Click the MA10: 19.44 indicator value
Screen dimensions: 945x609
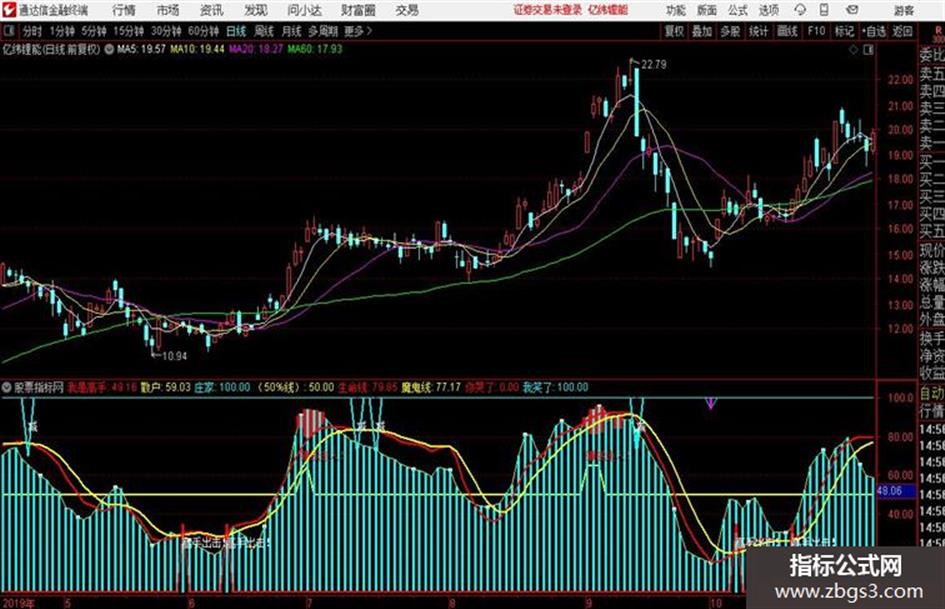tap(197, 49)
